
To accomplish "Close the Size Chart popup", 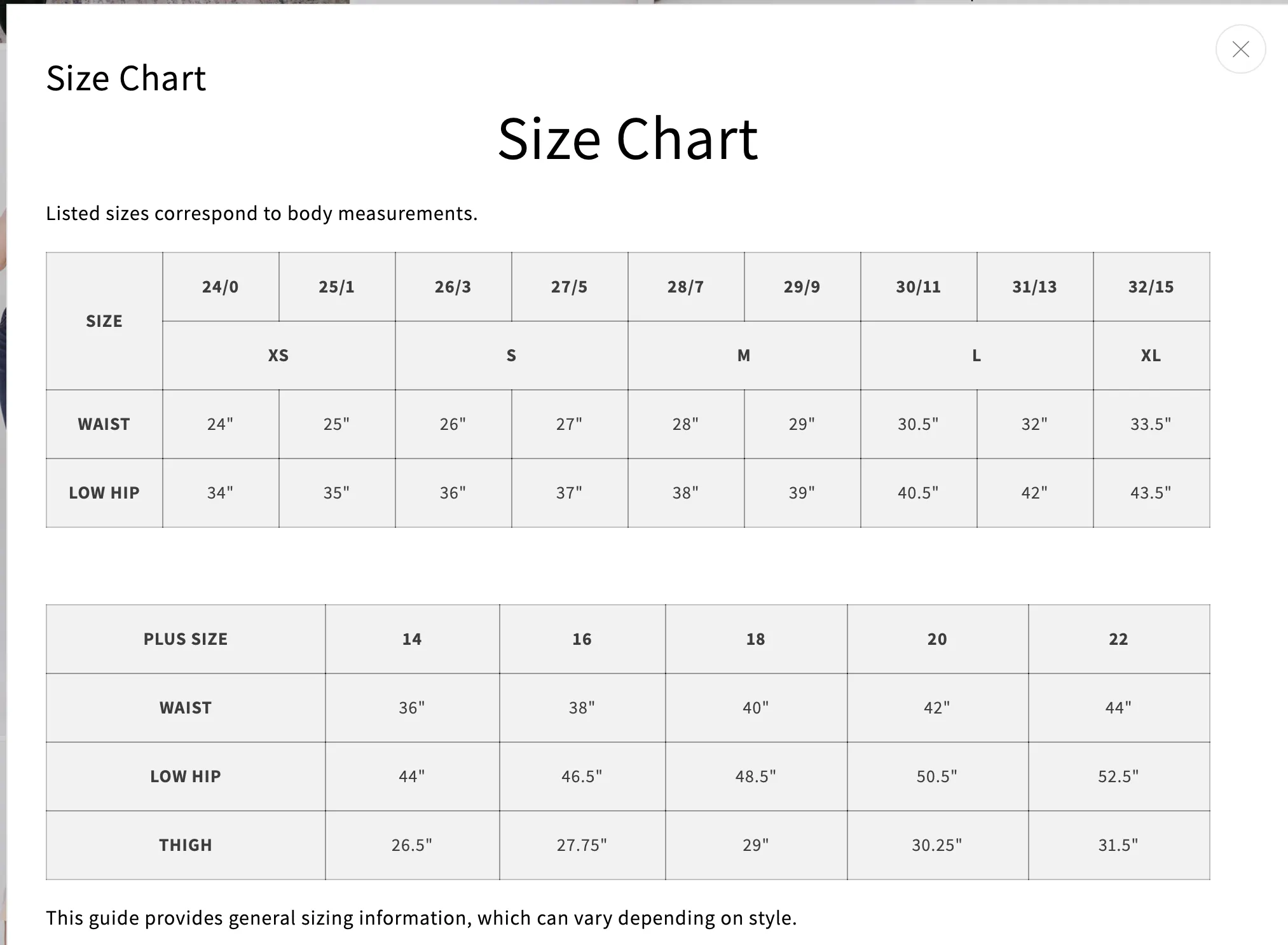I will pyautogui.click(x=1240, y=49).
